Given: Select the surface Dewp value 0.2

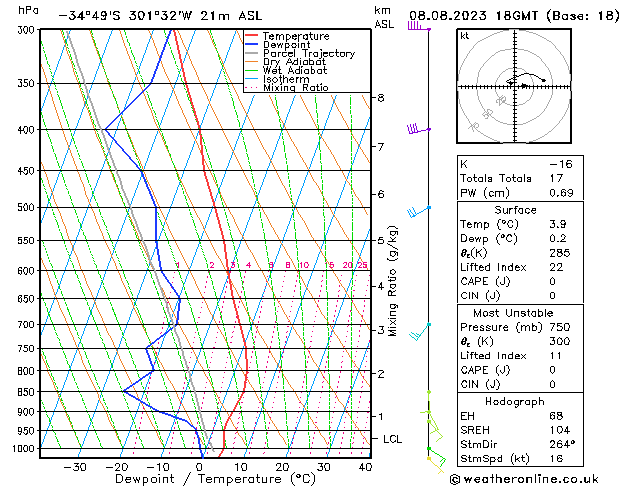Looking at the screenshot, I should [558, 239].
